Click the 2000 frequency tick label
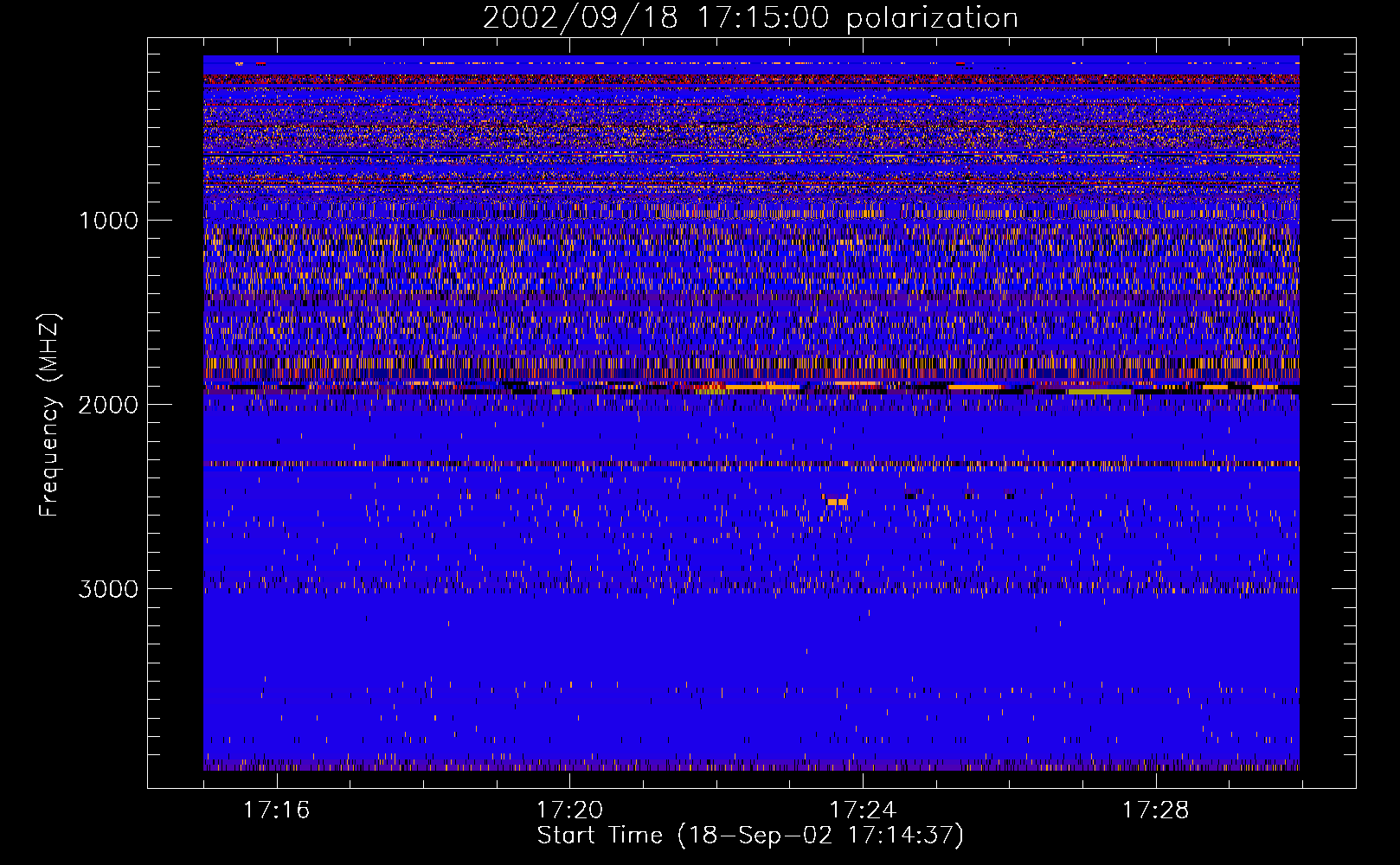The image size is (1400, 865). point(108,405)
